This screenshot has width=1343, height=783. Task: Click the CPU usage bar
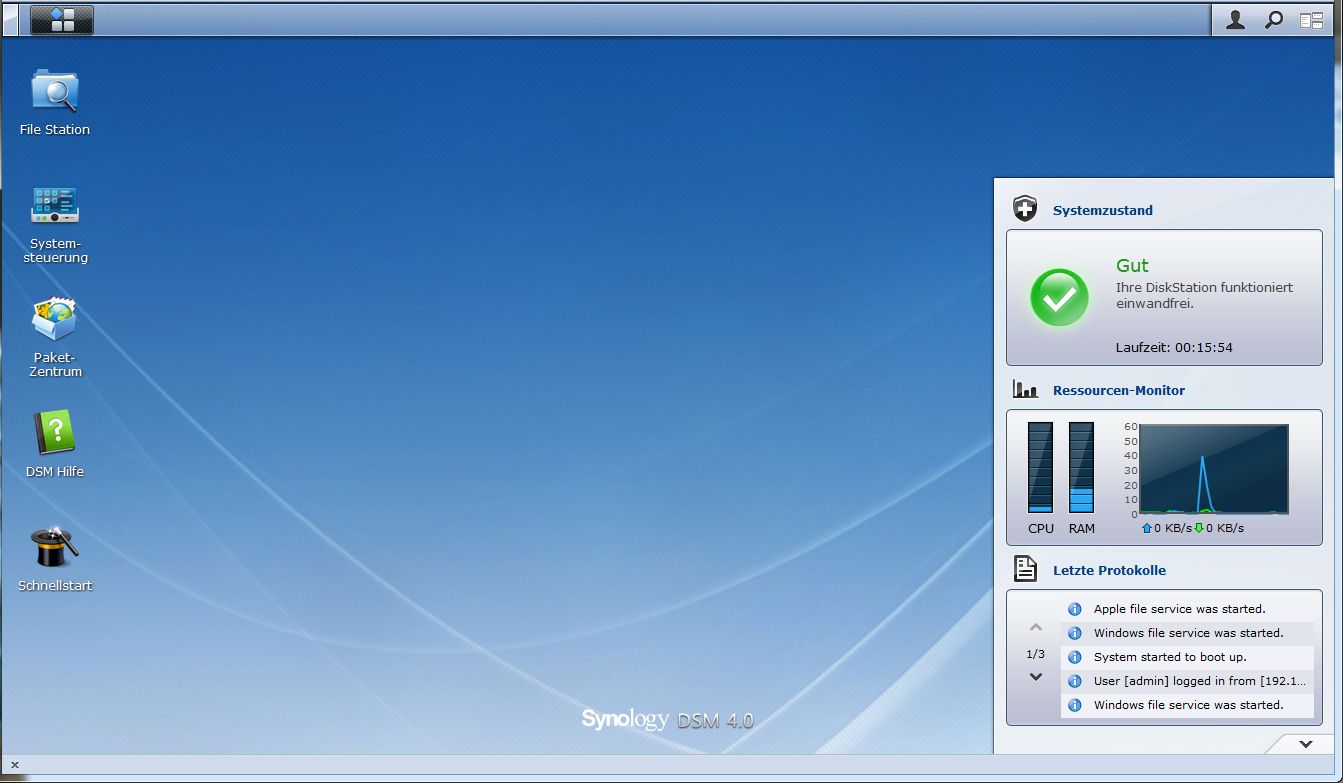1040,467
